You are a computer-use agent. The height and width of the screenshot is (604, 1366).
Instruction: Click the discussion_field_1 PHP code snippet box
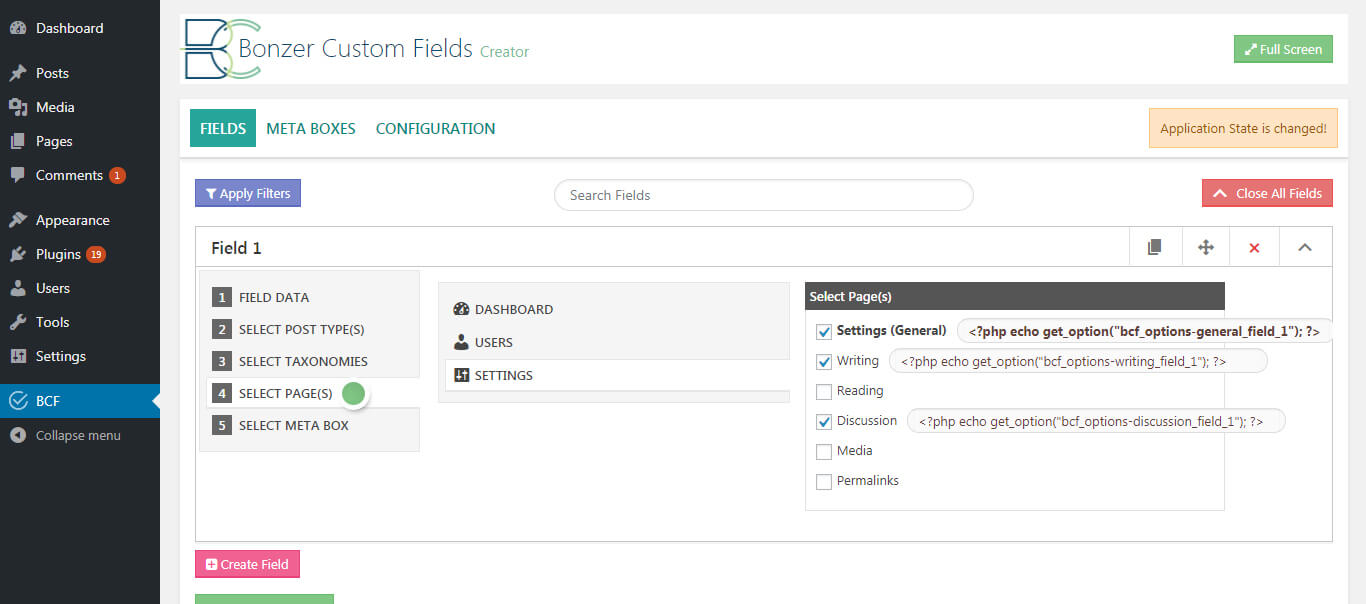(x=1096, y=421)
